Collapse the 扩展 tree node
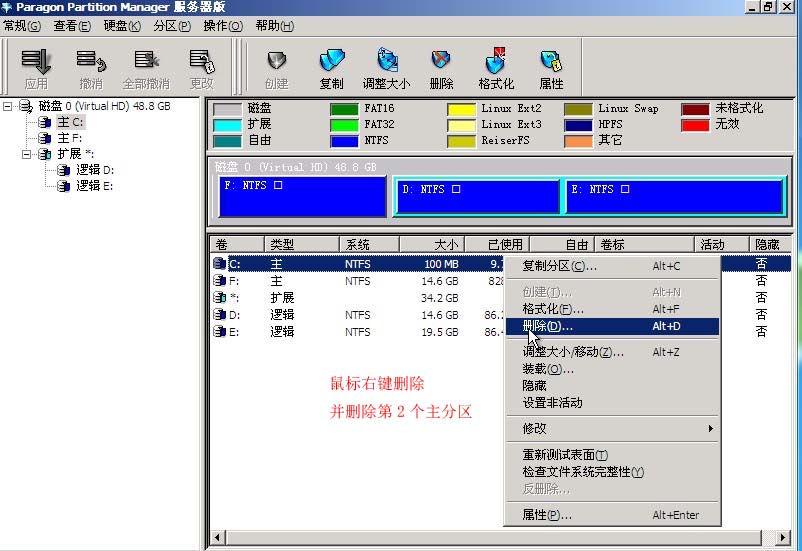This screenshot has height=551, width=802. 27,153
